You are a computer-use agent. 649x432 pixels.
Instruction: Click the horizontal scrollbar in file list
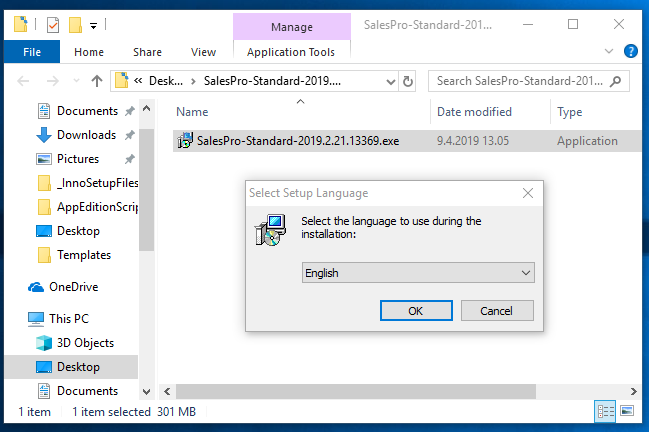pyautogui.click(x=356, y=391)
